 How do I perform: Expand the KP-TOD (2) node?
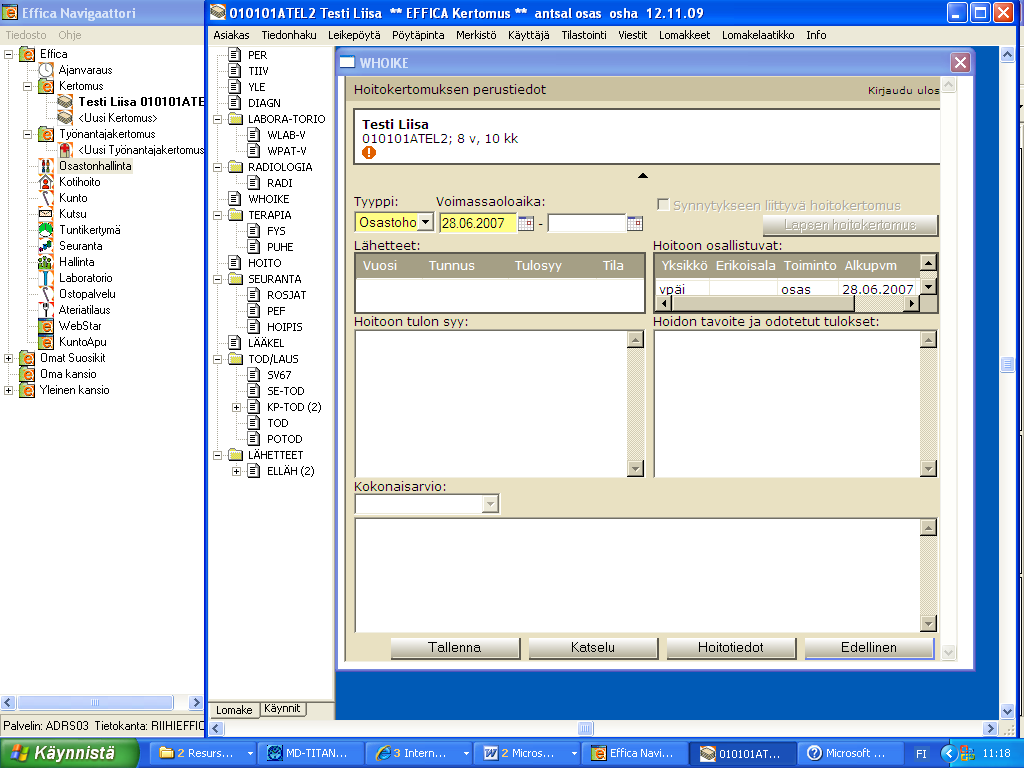[x=236, y=407]
